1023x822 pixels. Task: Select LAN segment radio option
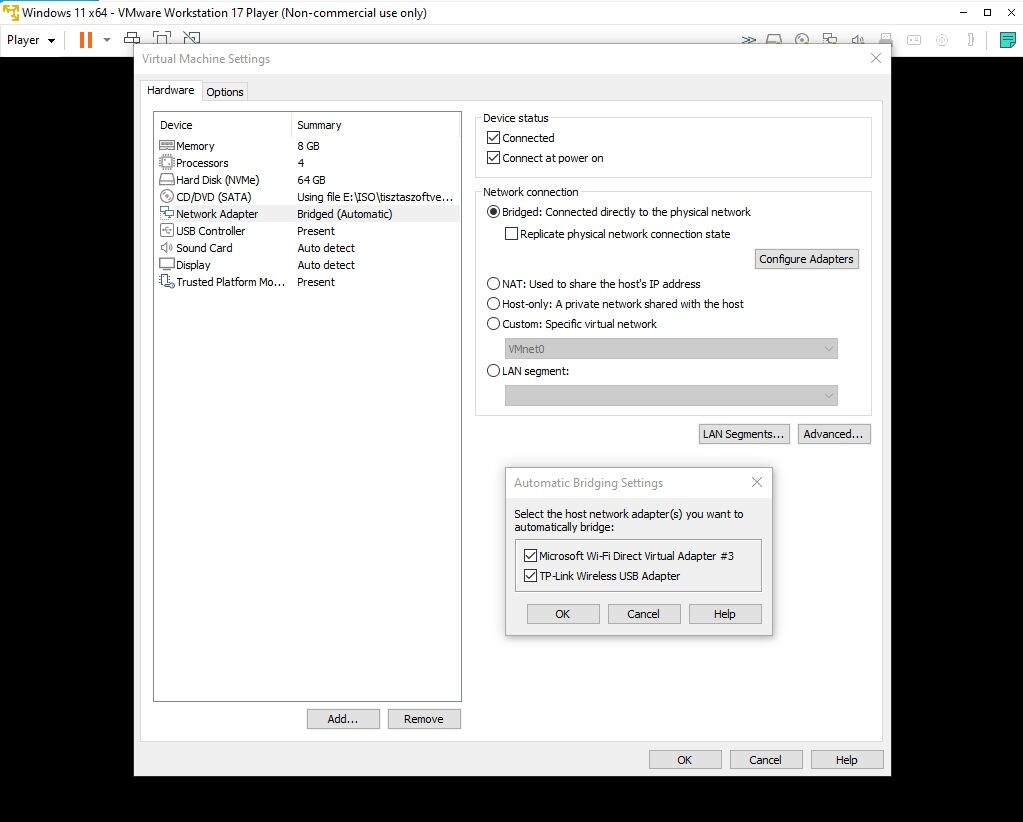tap(493, 371)
